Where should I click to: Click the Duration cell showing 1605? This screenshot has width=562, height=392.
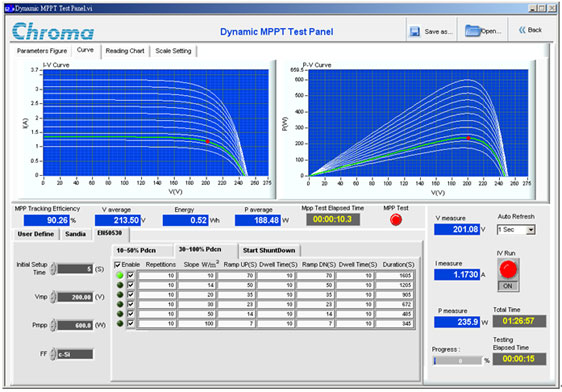[394, 276]
